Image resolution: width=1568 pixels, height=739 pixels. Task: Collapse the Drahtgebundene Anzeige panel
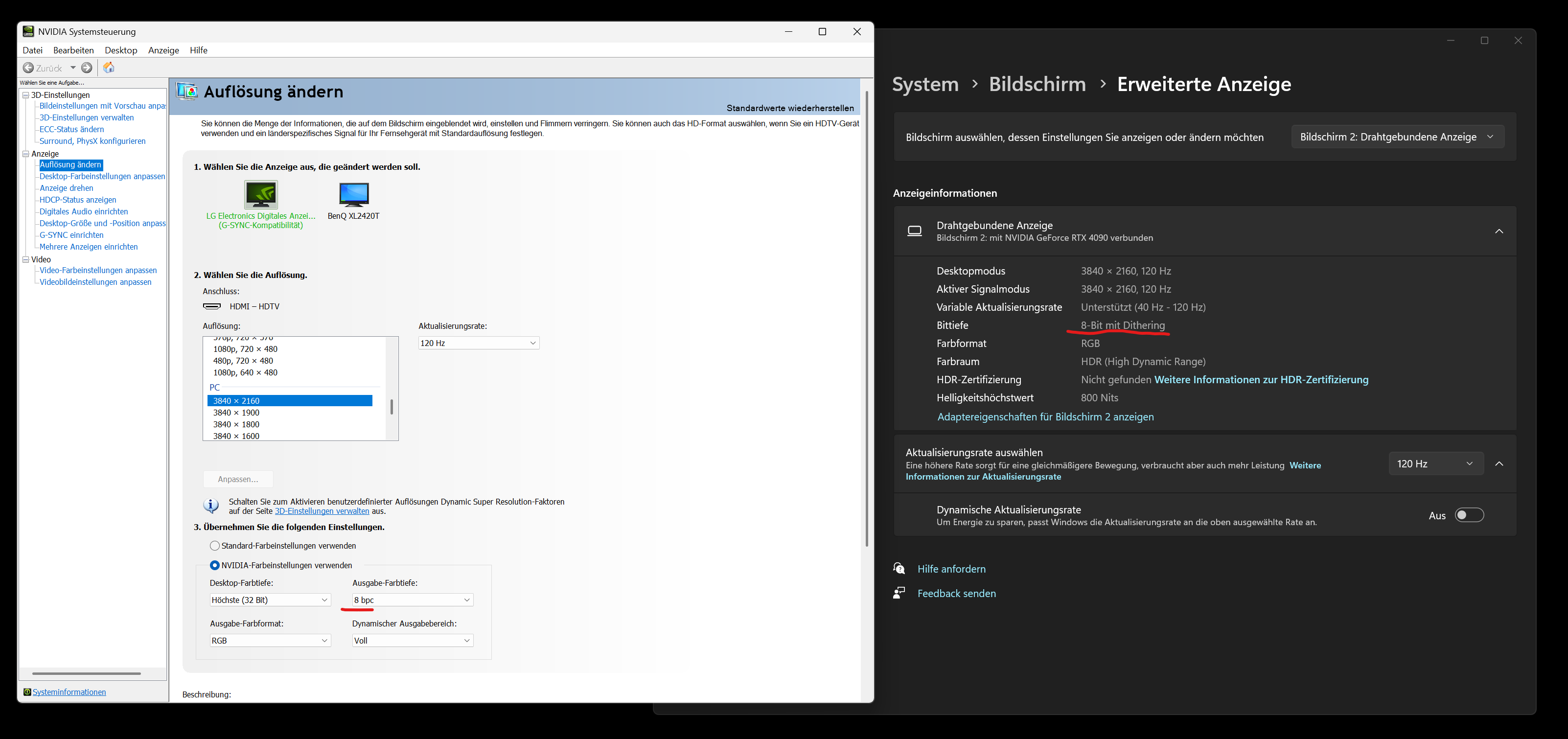click(1500, 231)
